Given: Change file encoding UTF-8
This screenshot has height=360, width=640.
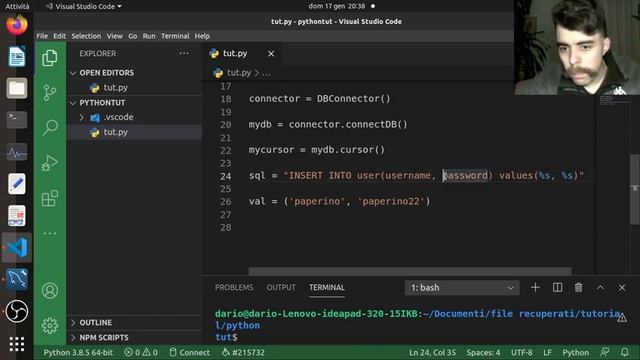Looking at the screenshot, I should [x=522, y=352].
